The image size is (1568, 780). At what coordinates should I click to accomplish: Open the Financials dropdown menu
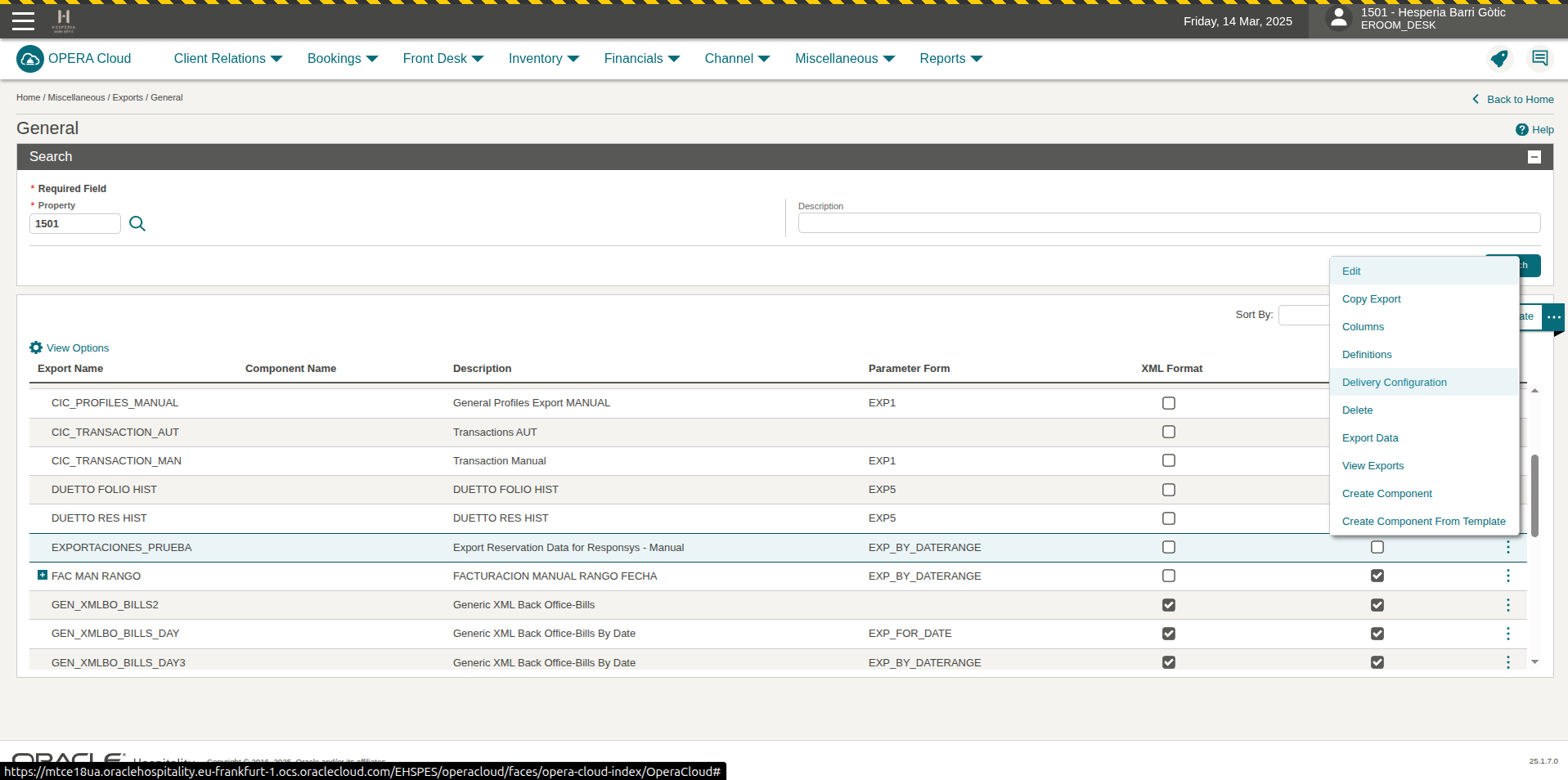(x=641, y=59)
